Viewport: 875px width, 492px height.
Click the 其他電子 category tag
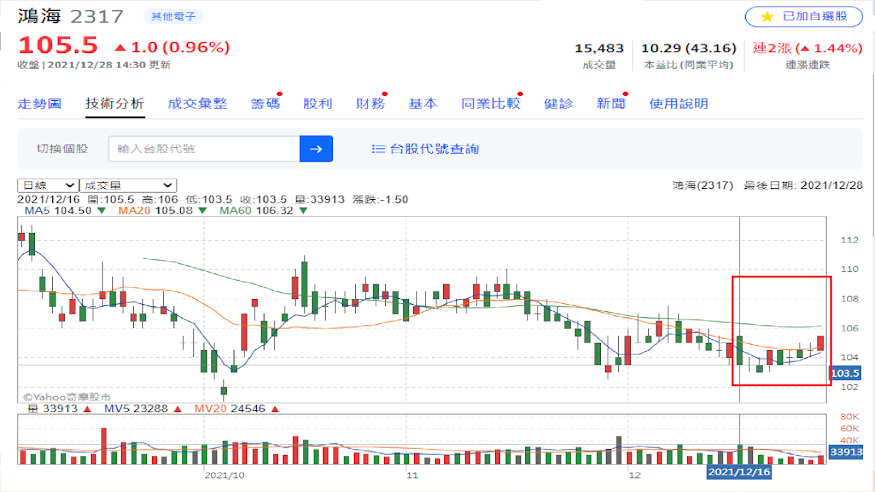tap(174, 17)
